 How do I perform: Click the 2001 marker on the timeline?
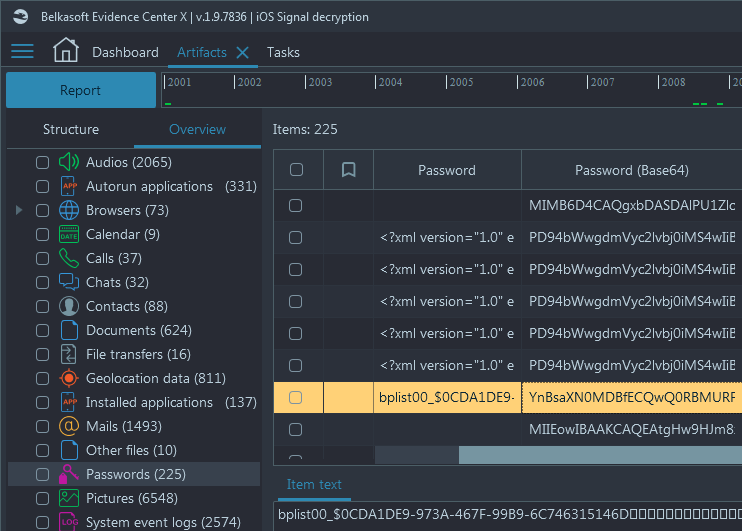[178, 82]
